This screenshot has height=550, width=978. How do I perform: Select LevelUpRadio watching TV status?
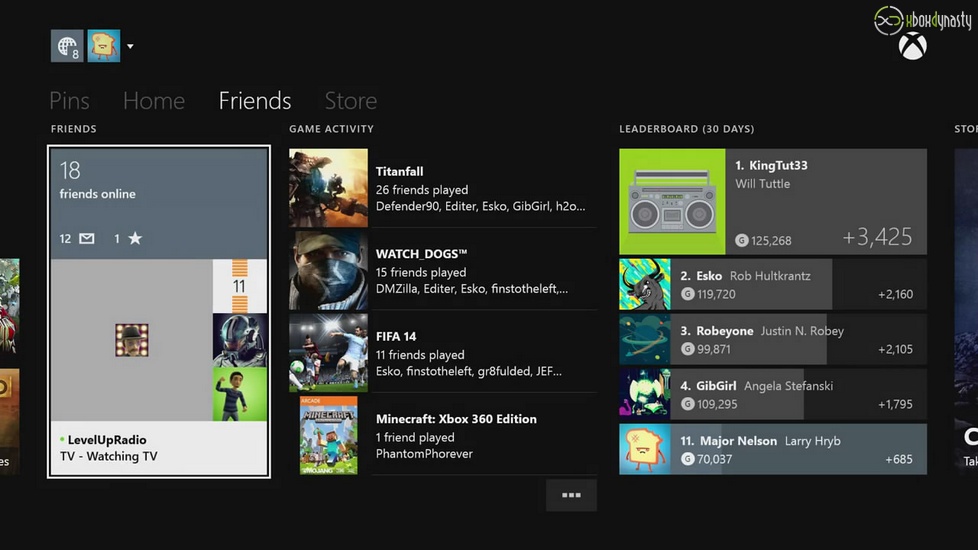[158, 448]
